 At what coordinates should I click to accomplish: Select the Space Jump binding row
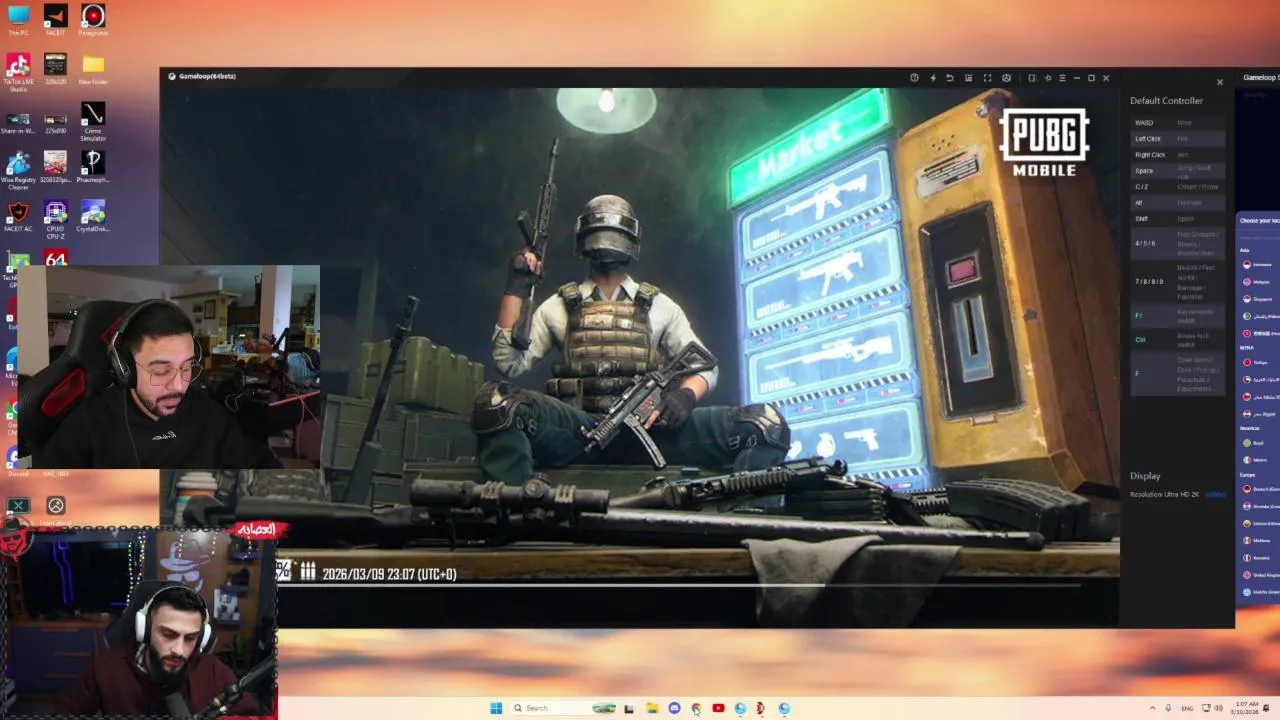point(1178,171)
